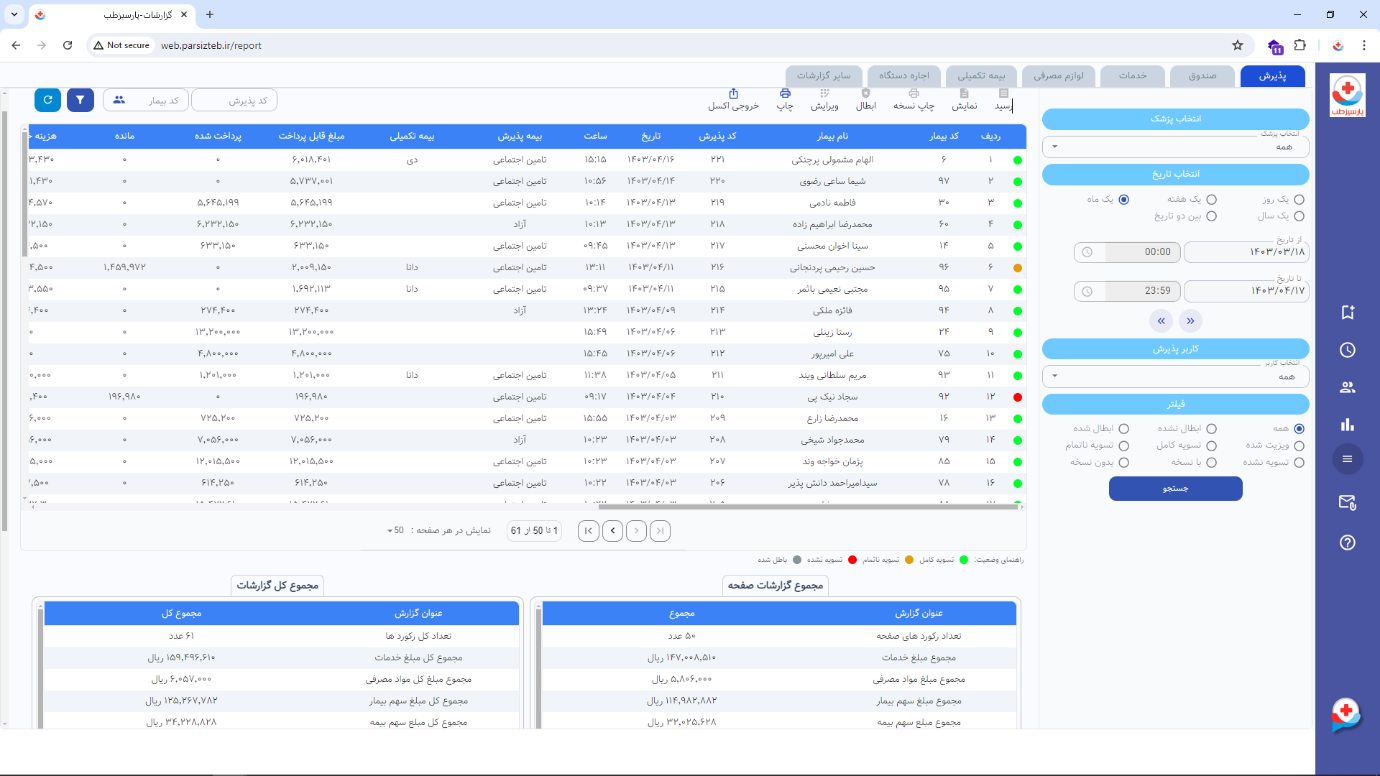Viewport: 1380px width, 776px height.
Task: Open the mail envelope sidebar icon
Action: (1347, 502)
